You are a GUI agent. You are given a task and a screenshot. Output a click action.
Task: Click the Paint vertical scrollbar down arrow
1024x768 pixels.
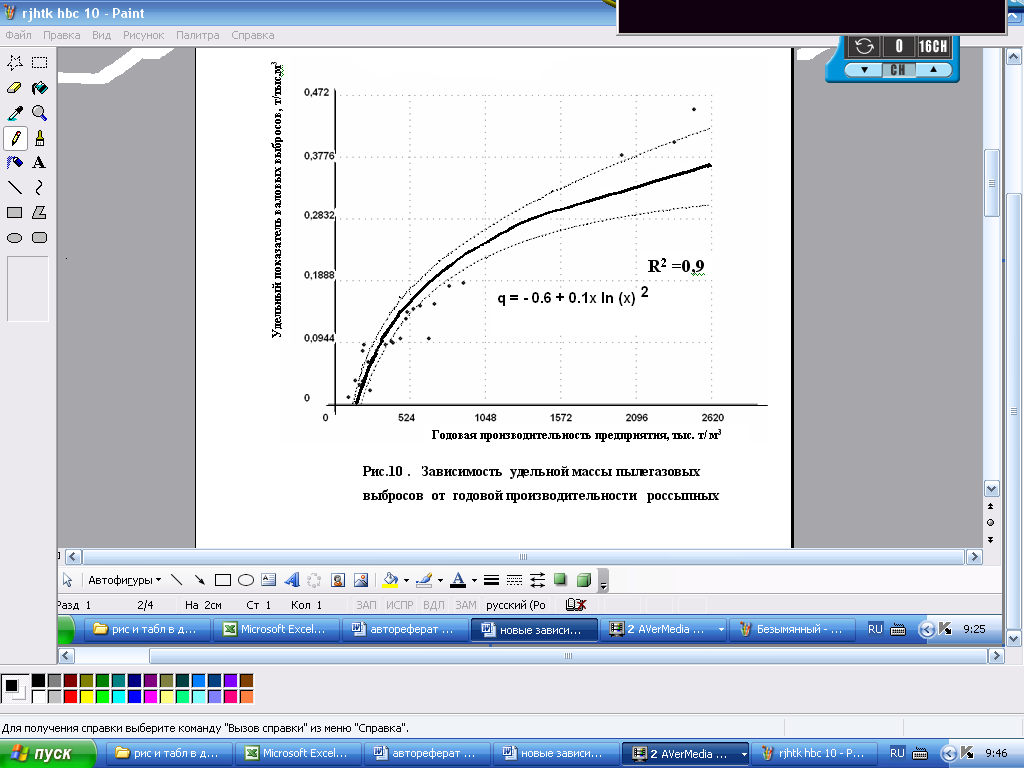tap(1014, 638)
